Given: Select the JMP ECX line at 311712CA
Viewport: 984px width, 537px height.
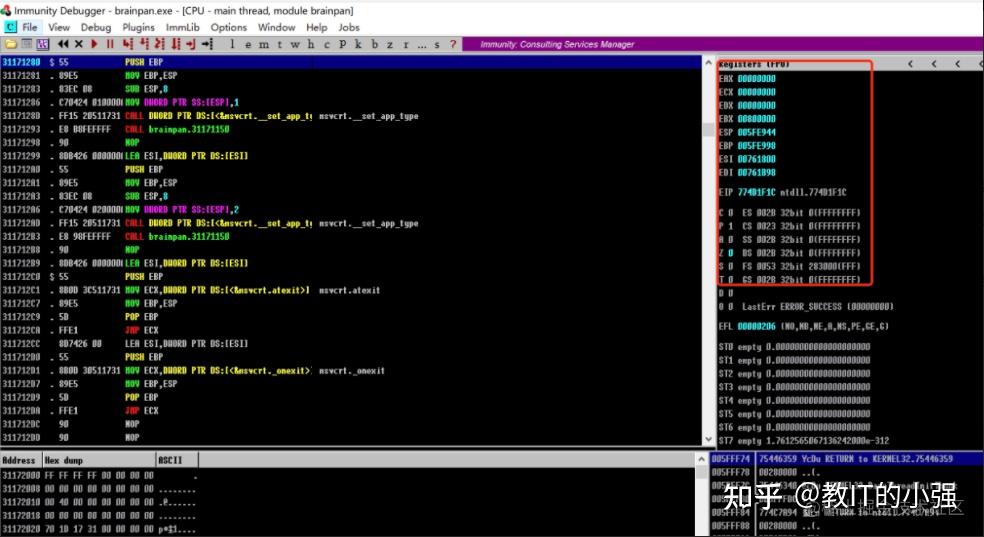Looking at the screenshot, I should [x=351, y=330].
